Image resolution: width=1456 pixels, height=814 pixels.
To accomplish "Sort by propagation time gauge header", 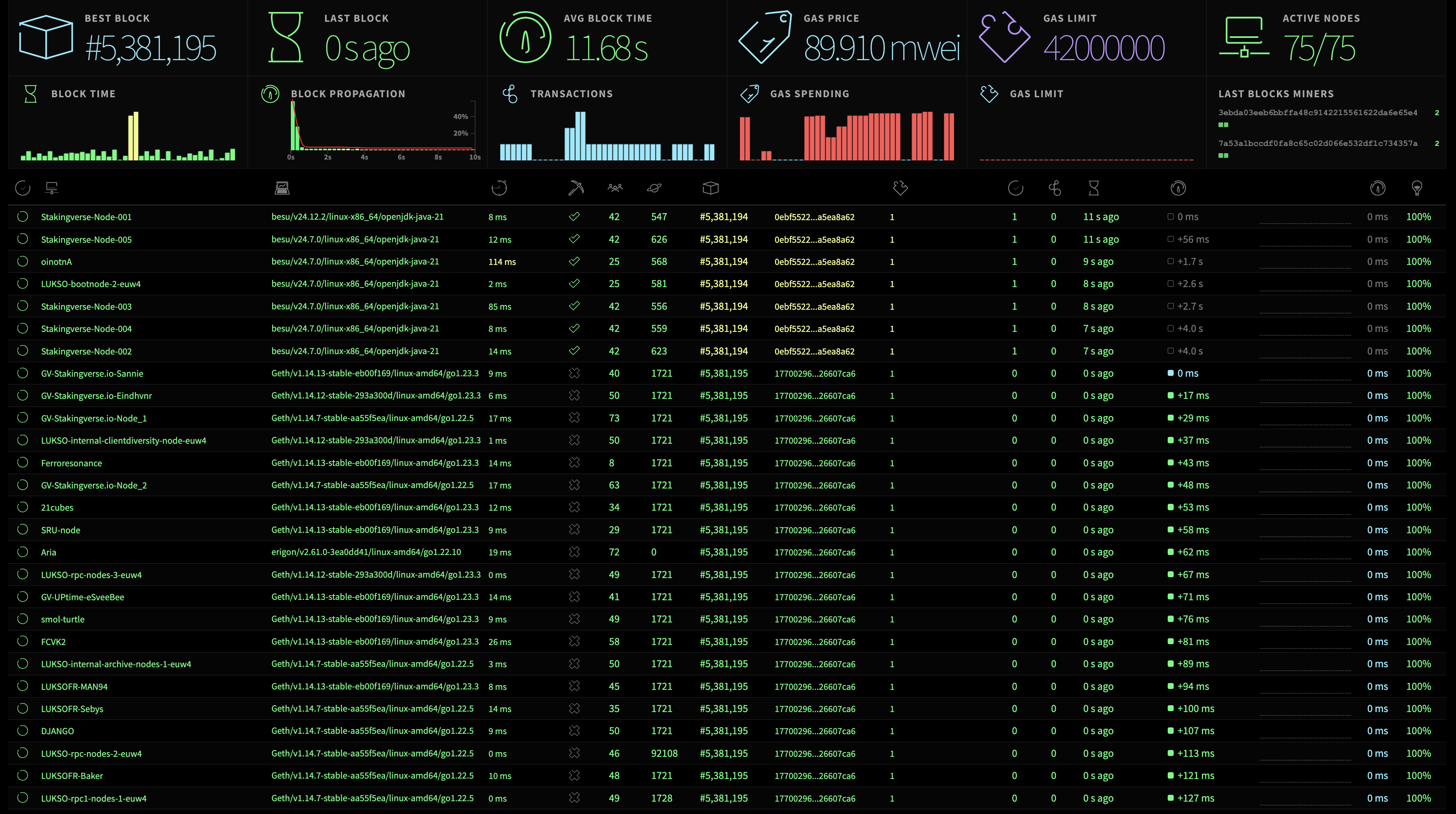I will (1178, 188).
